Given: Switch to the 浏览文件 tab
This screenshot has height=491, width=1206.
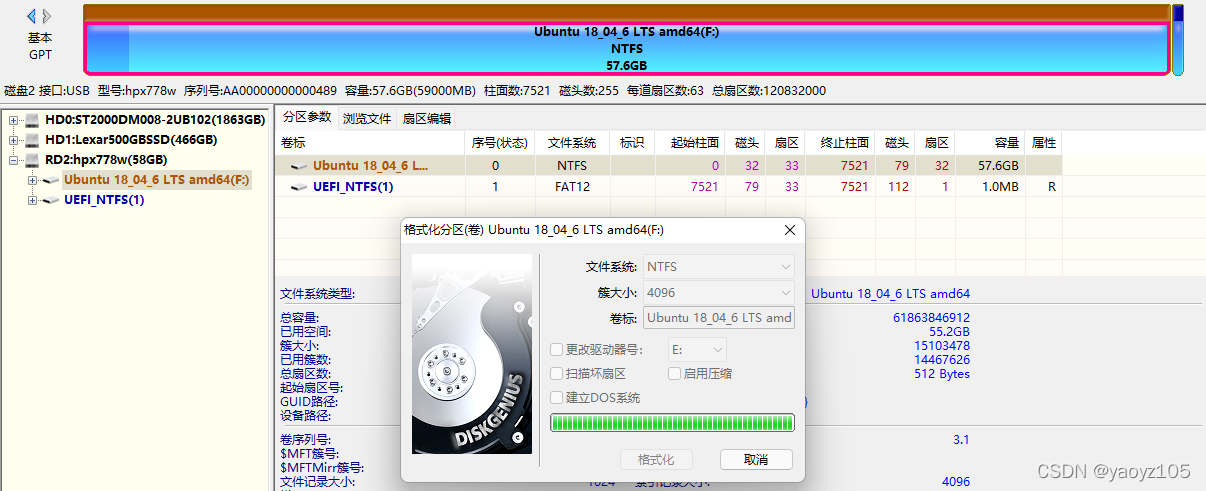Looking at the screenshot, I should [367, 118].
